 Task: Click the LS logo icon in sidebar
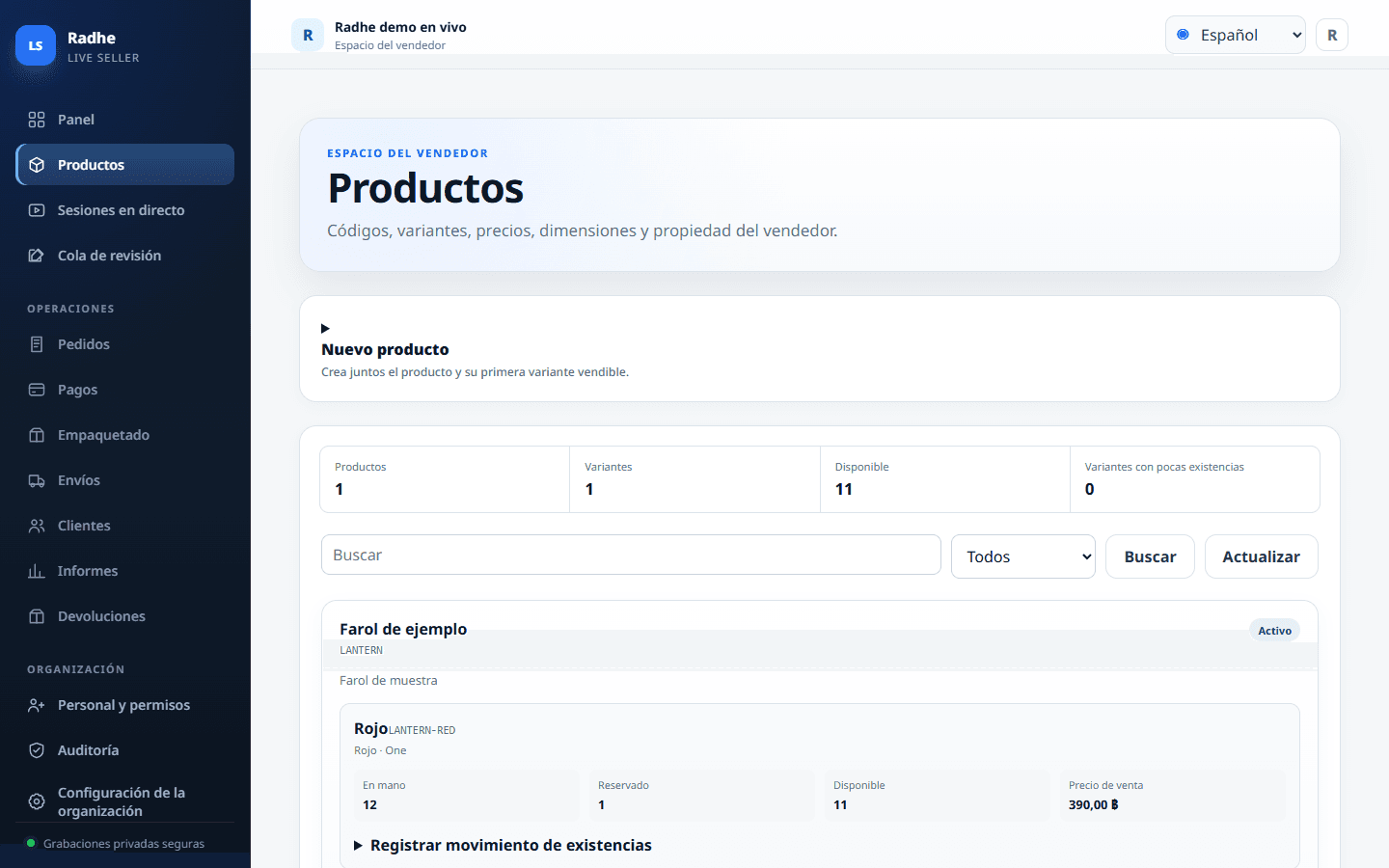pyautogui.click(x=36, y=45)
